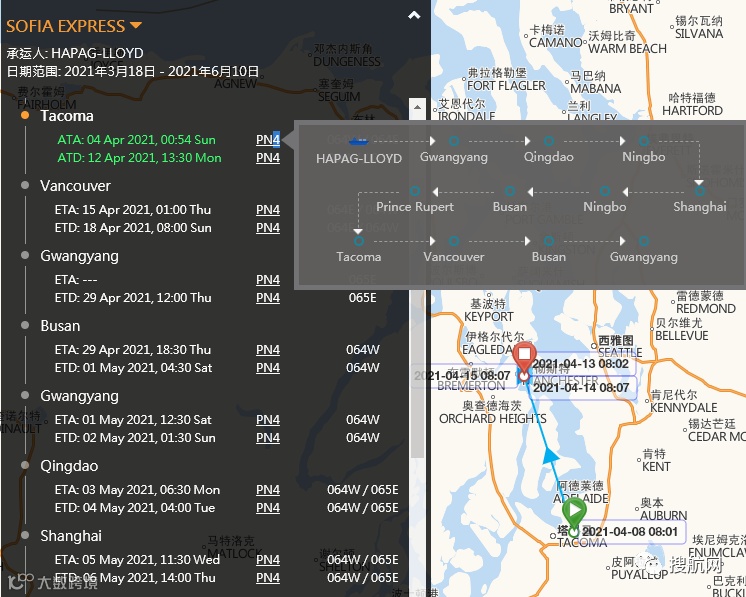746x597 pixels.
Task: Click the ATD: 12 Apr 2021, 13:30 Mon text
Action: point(139,157)
